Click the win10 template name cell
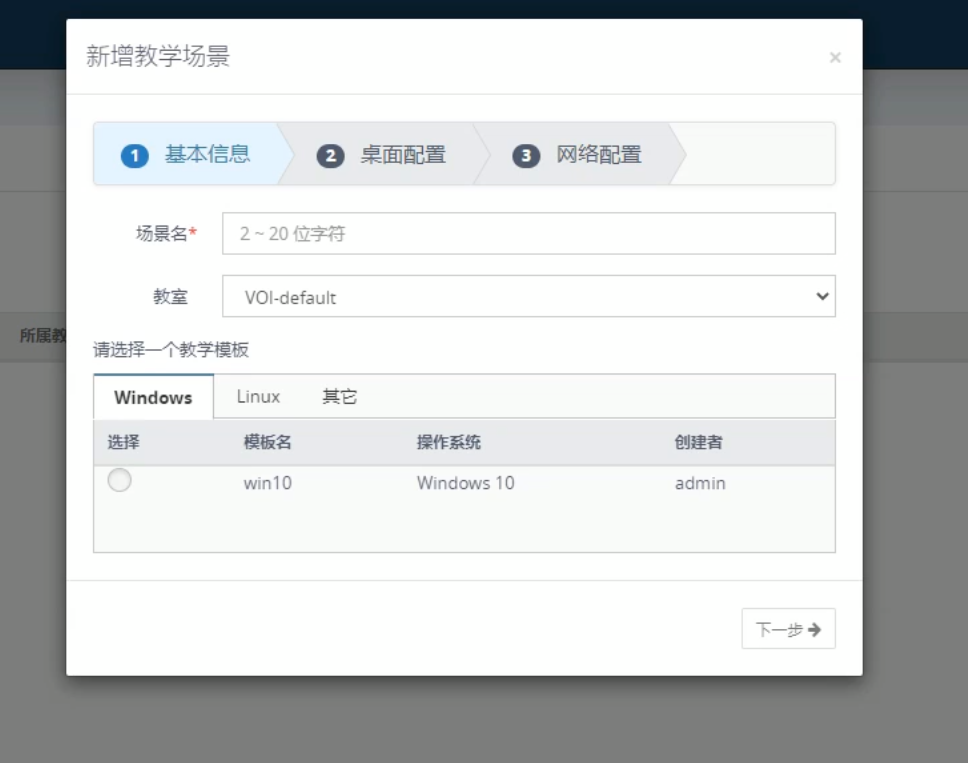 [268, 484]
